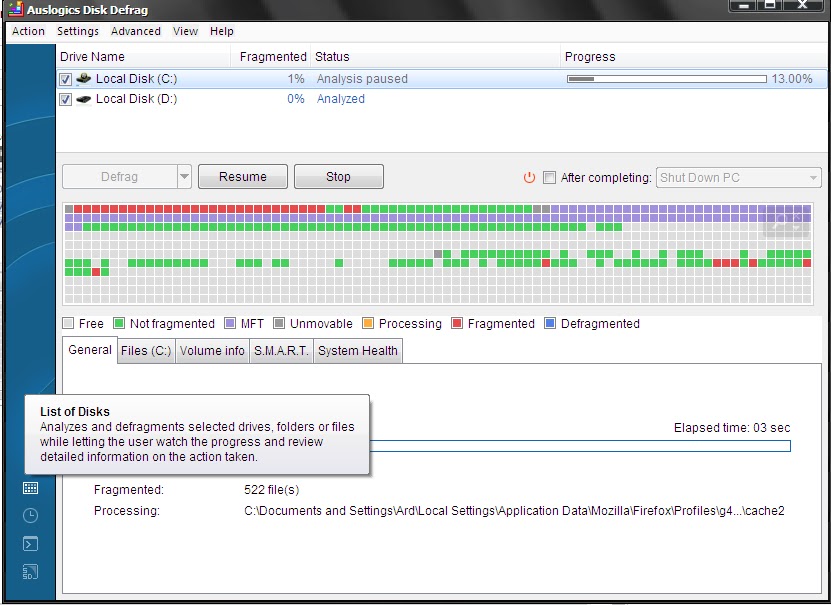
Task: Switch to the System Health tab
Action: tap(358, 351)
